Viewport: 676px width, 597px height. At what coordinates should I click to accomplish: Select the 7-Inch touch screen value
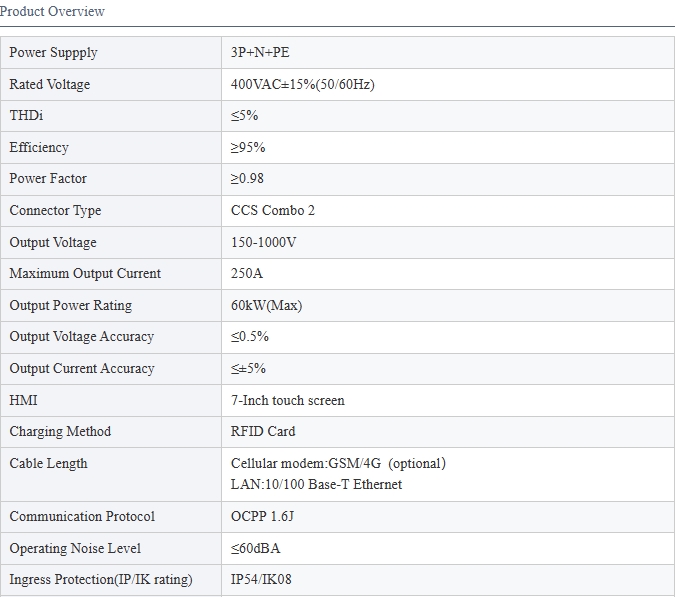coord(288,400)
